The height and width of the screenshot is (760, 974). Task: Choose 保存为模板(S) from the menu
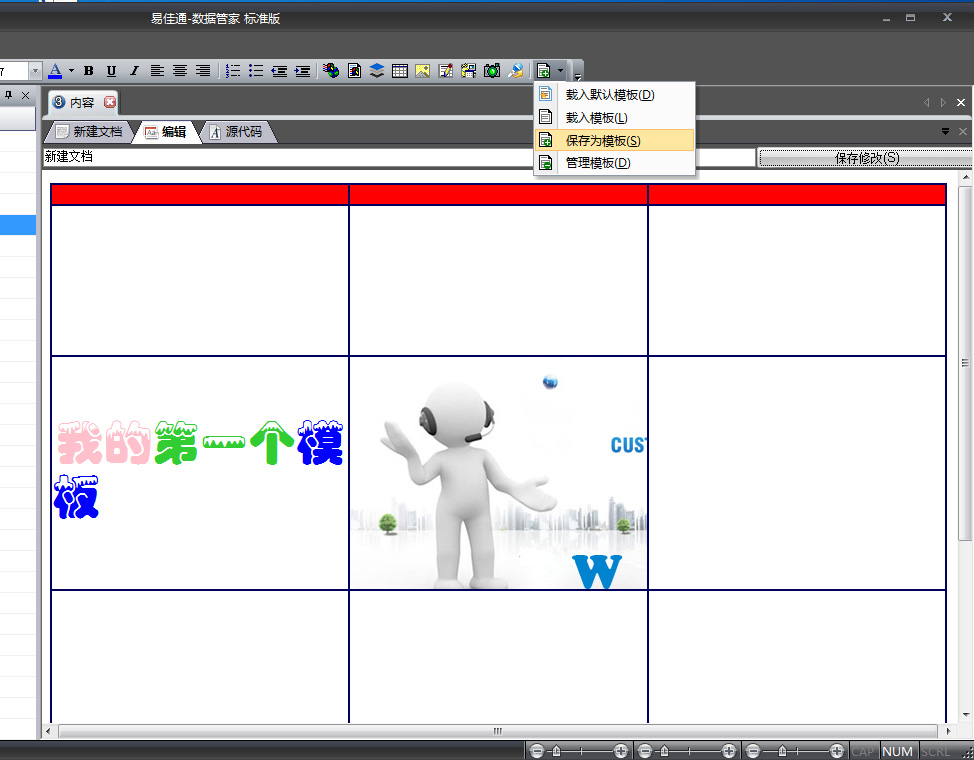pos(603,140)
